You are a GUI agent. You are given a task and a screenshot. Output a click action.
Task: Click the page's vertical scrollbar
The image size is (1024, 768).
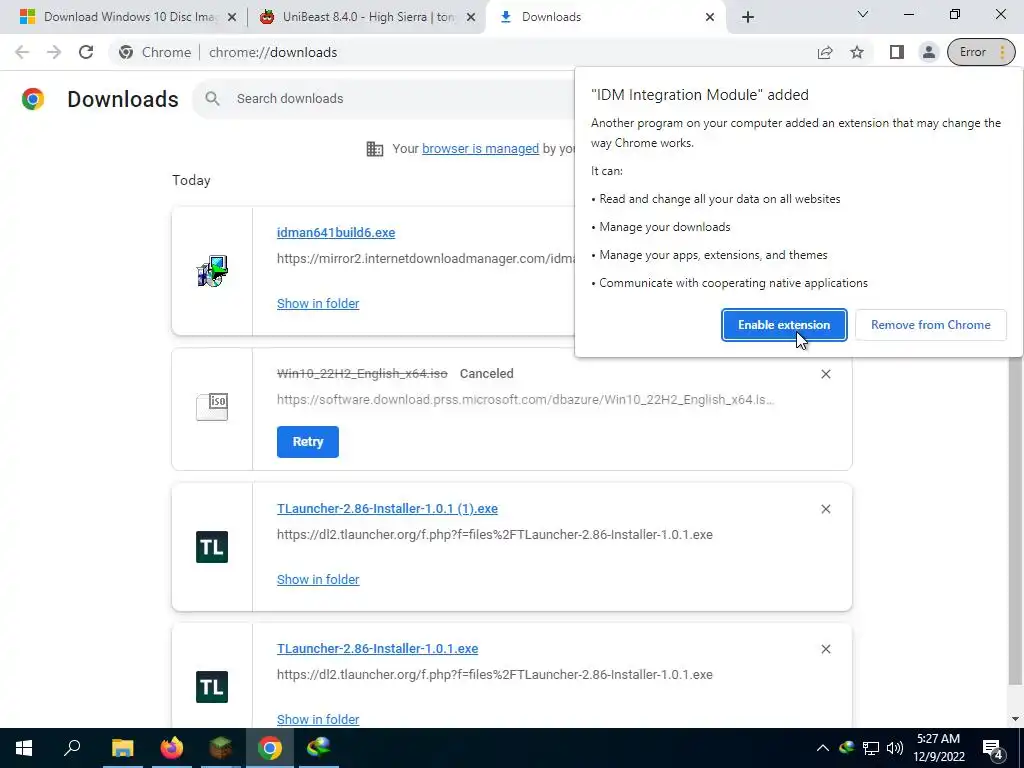point(1015,522)
